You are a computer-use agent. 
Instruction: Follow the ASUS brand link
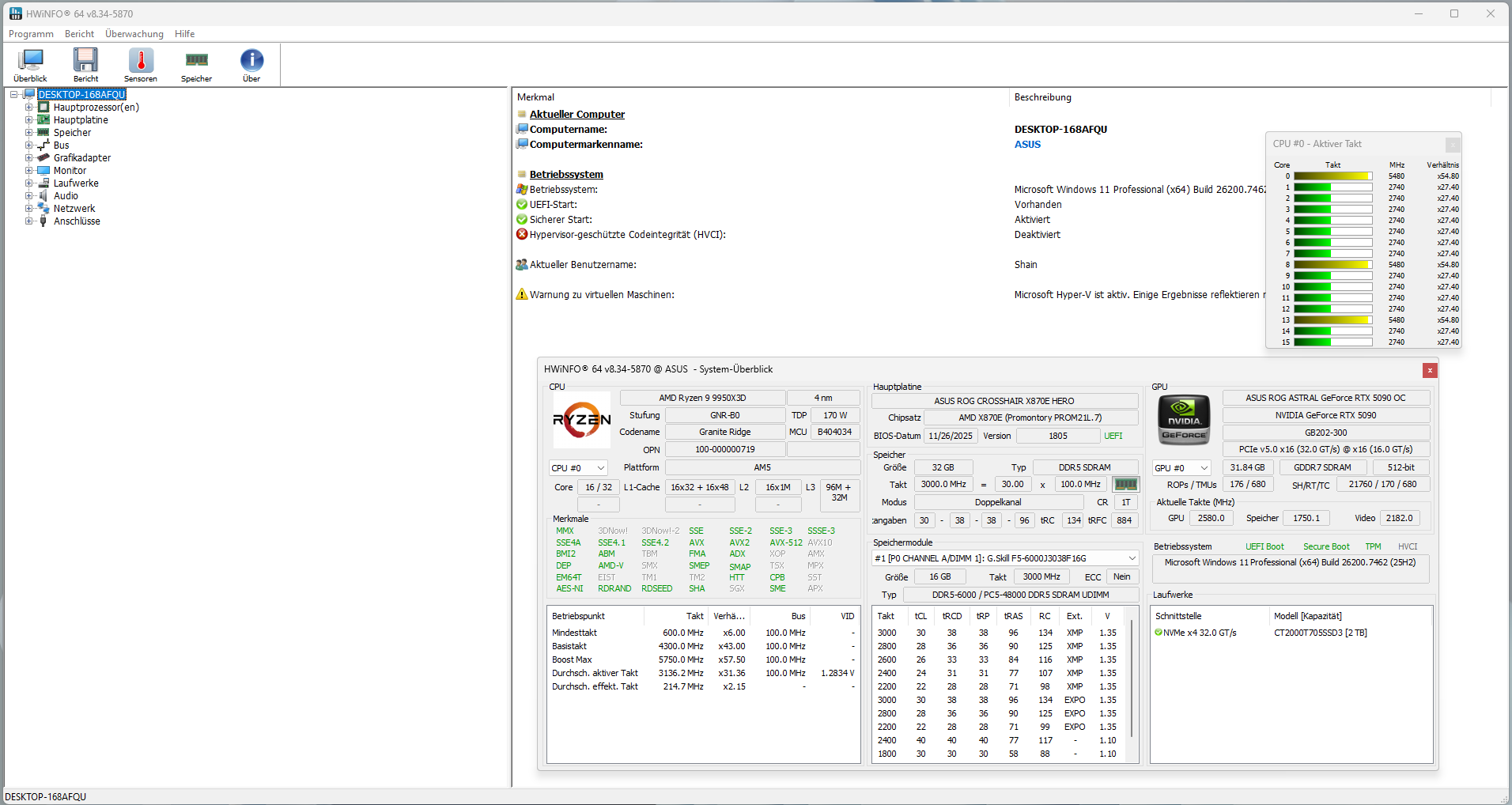click(x=1027, y=145)
